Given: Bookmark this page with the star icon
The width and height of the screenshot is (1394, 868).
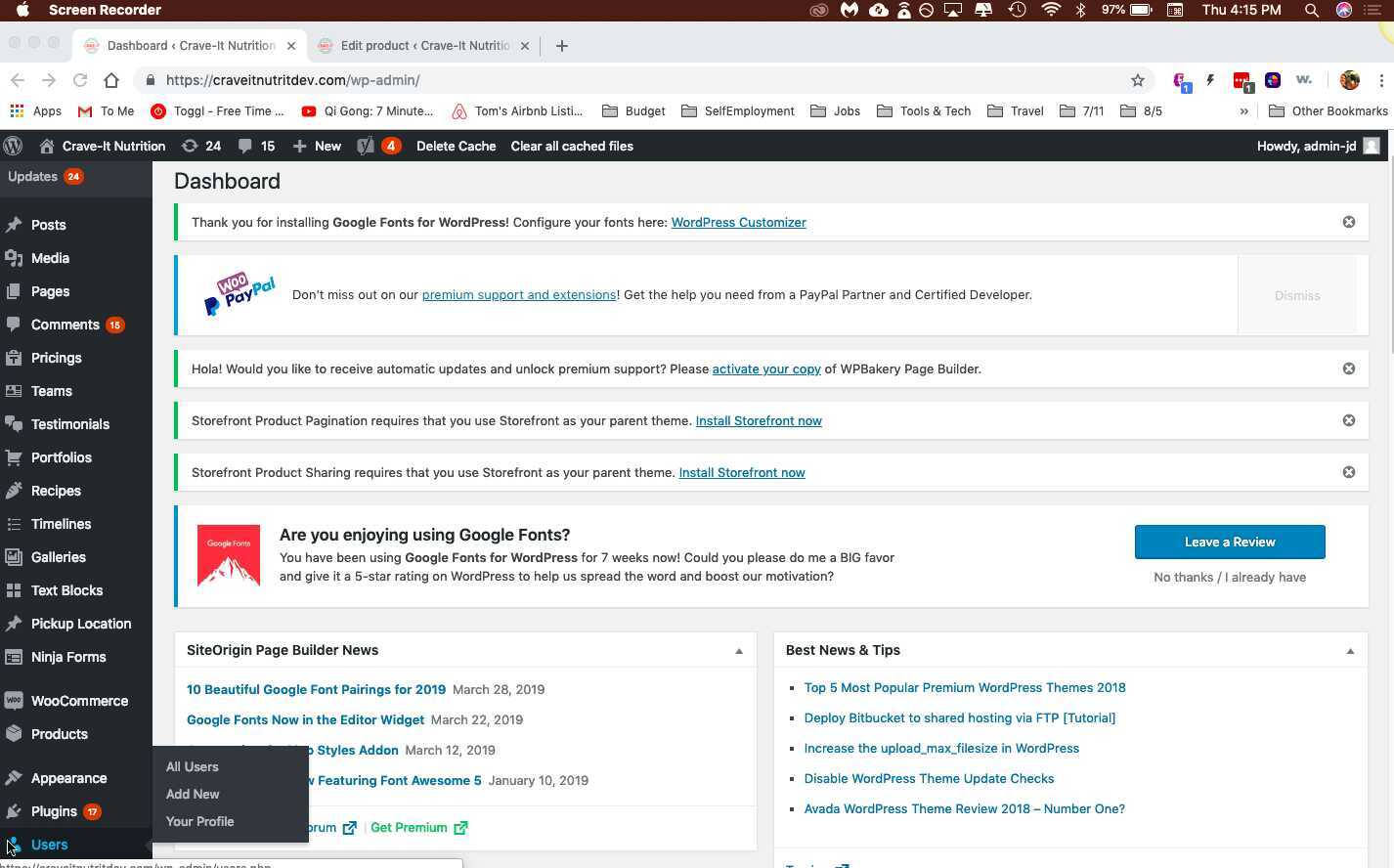Looking at the screenshot, I should click(1137, 80).
